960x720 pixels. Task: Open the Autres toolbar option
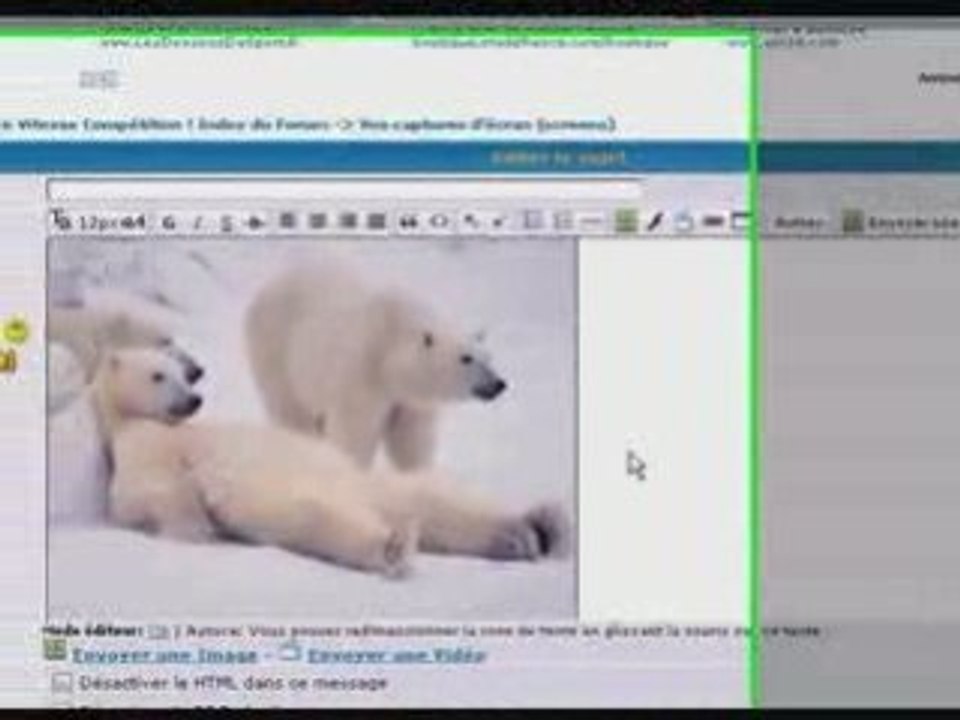tap(798, 223)
